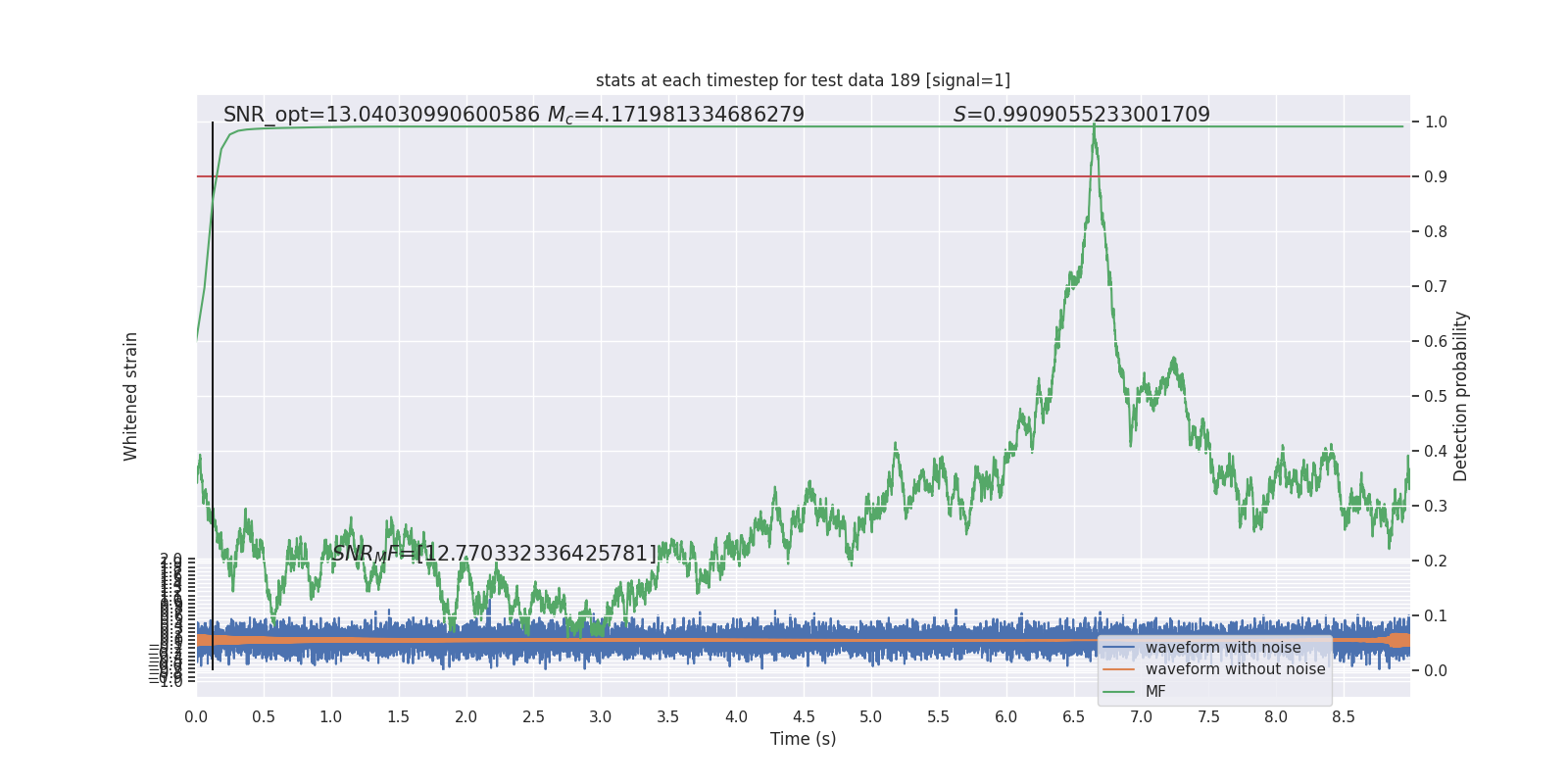This screenshot has height=784, width=1568.
Task: Click x-axis tick label 4.0
Action: pos(736,717)
